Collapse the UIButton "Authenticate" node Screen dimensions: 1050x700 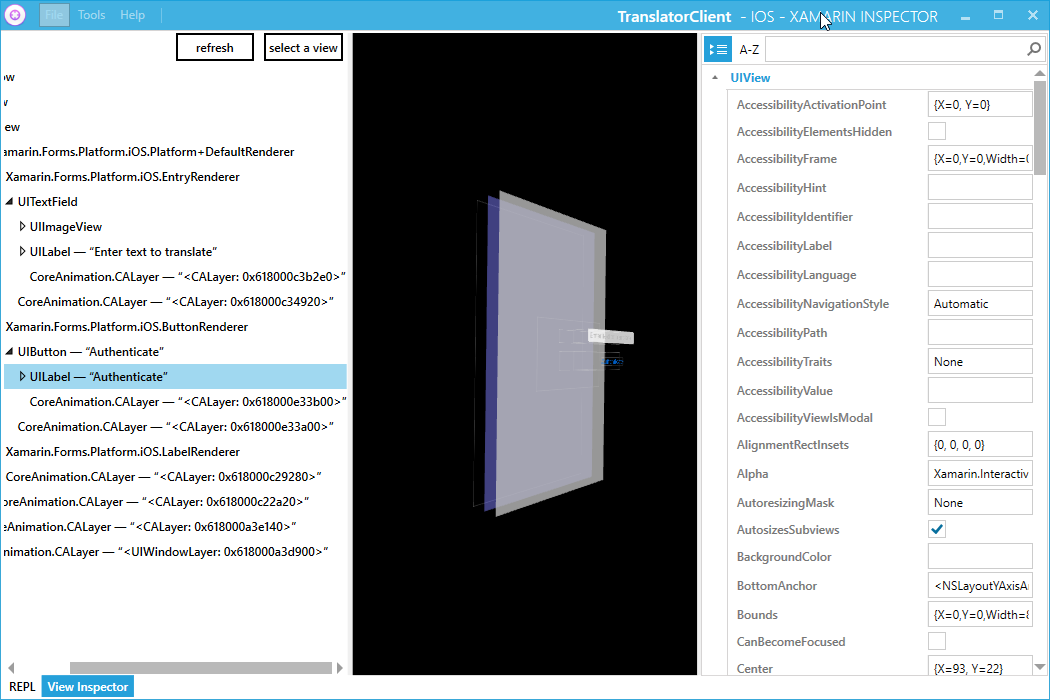(9, 352)
